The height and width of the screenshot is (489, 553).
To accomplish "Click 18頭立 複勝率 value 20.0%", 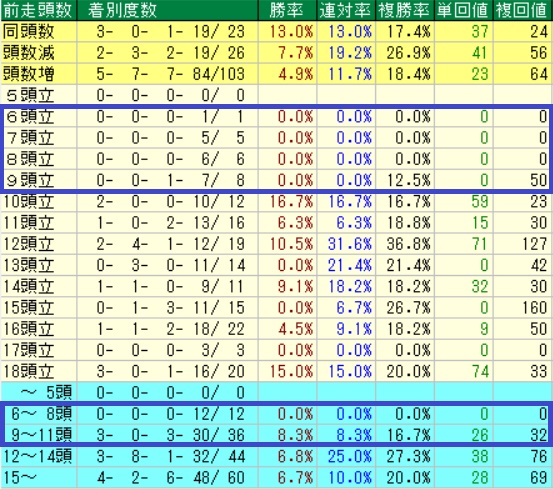I will 409,371.
